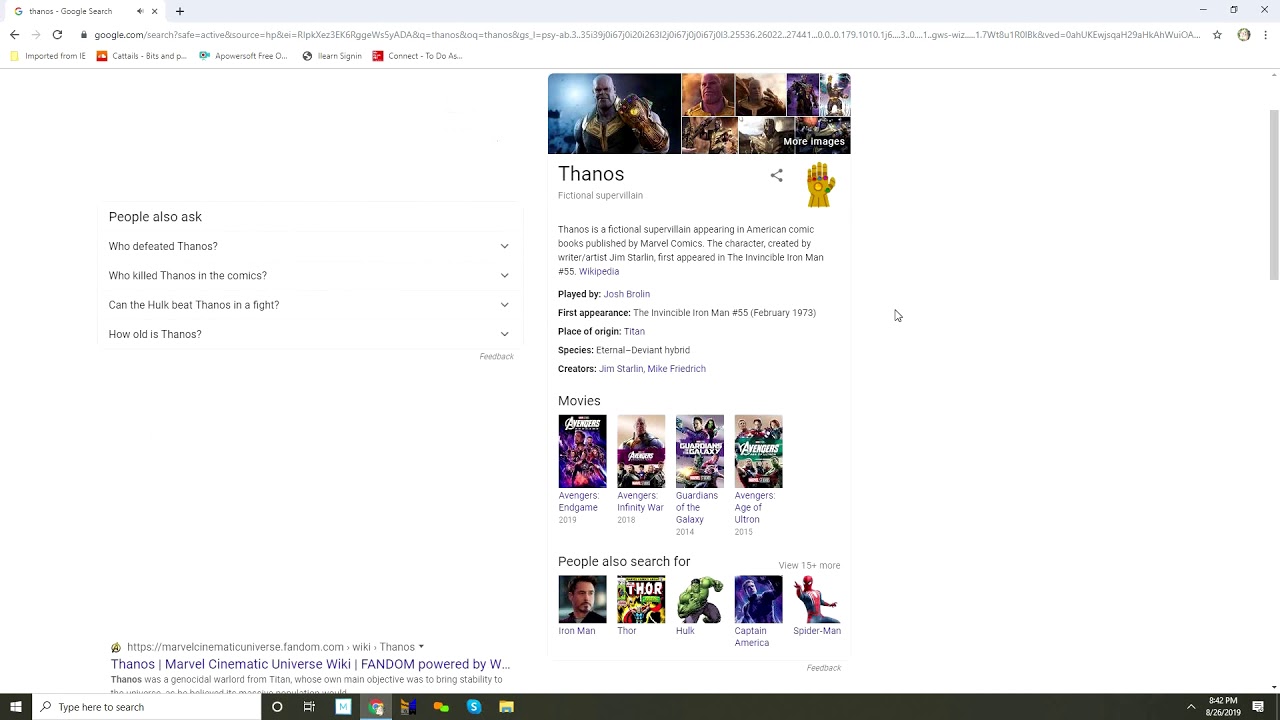Open the Chrome profile avatar
The image size is (1280, 720).
1244,34
